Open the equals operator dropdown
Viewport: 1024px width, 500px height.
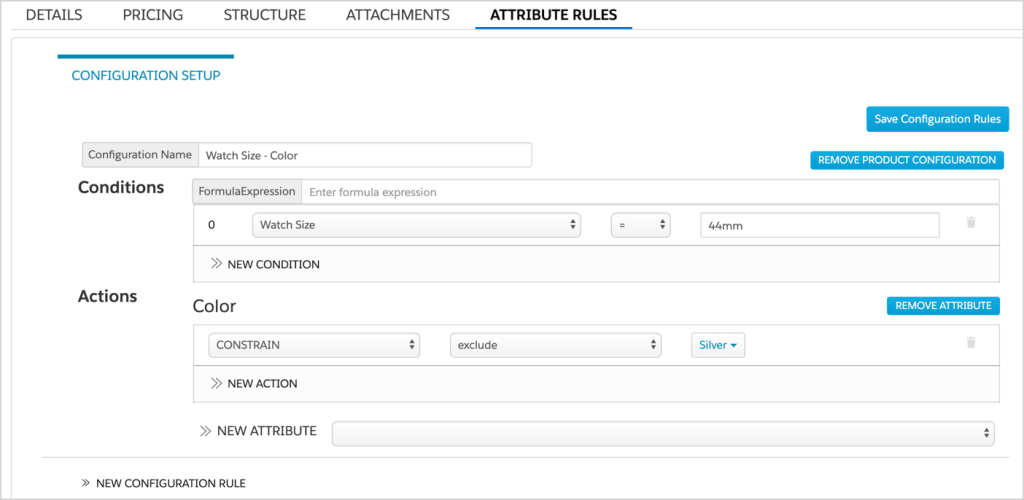[641, 225]
